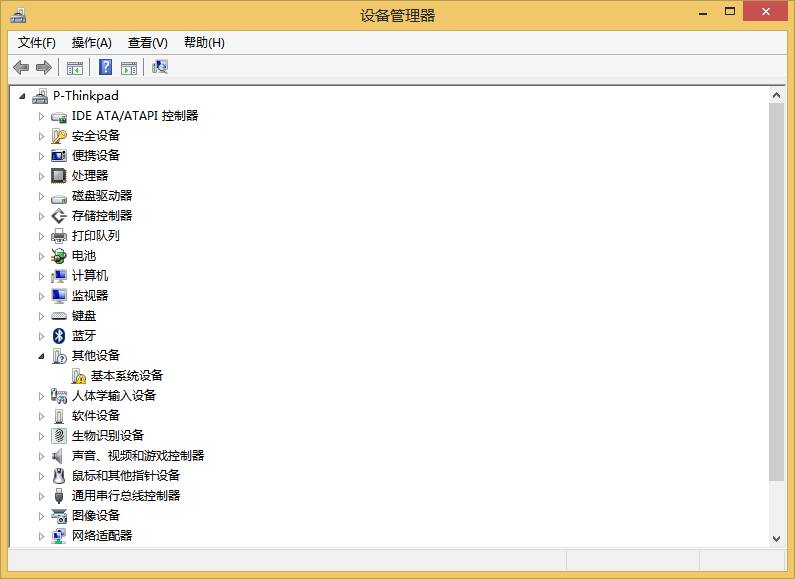The image size is (795, 579).
Task: Expand the 磁盘驱动器 category arrow
Action: point(41,196)
